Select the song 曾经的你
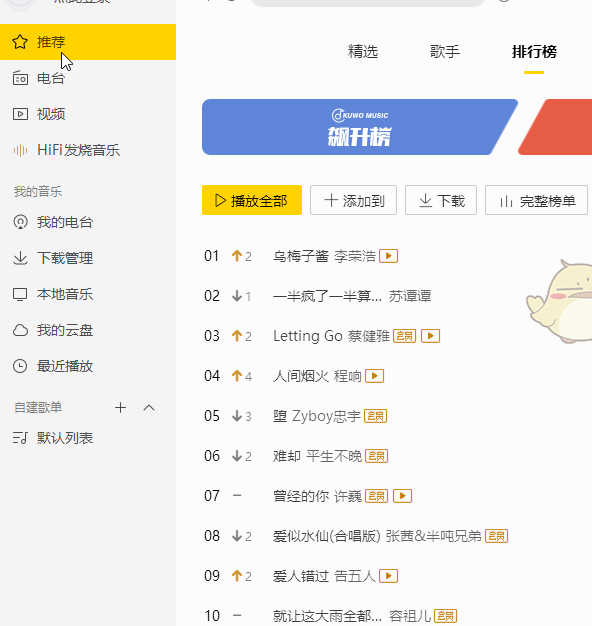This screenshot has height=626, width=592. [x=301, y=496]
